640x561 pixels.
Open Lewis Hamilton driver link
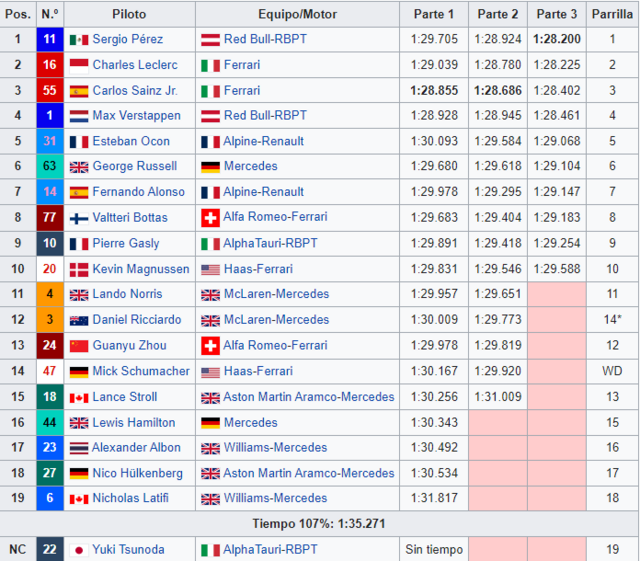click(x=134, y=422)
